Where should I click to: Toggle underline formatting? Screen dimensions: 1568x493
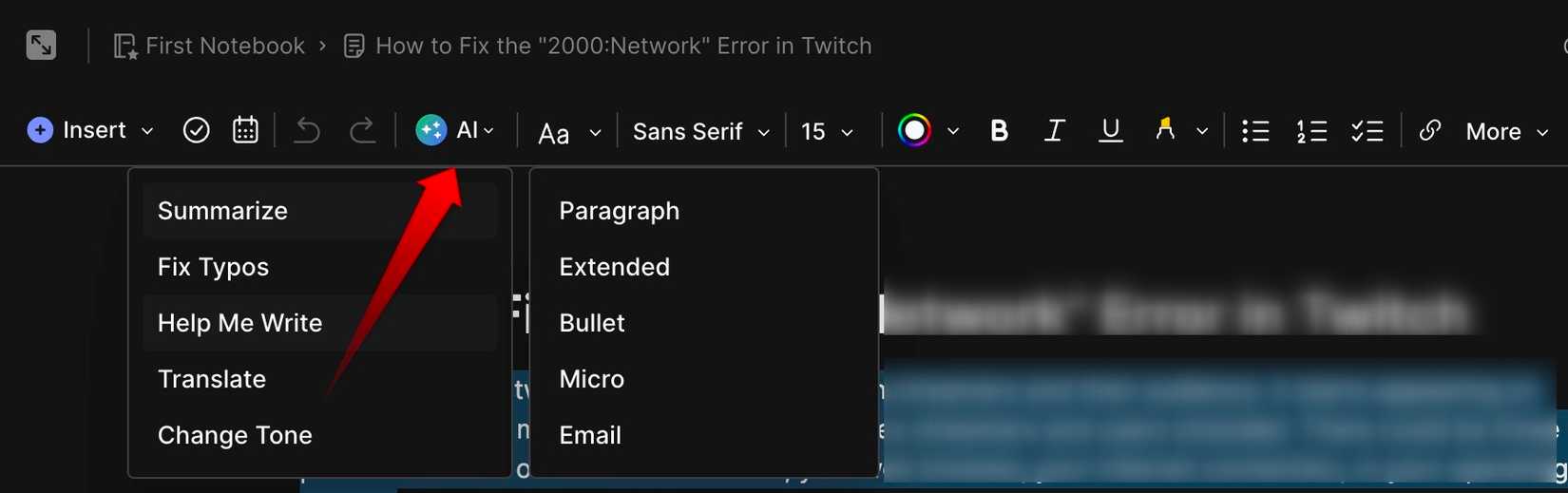[x=1110, y=130]
